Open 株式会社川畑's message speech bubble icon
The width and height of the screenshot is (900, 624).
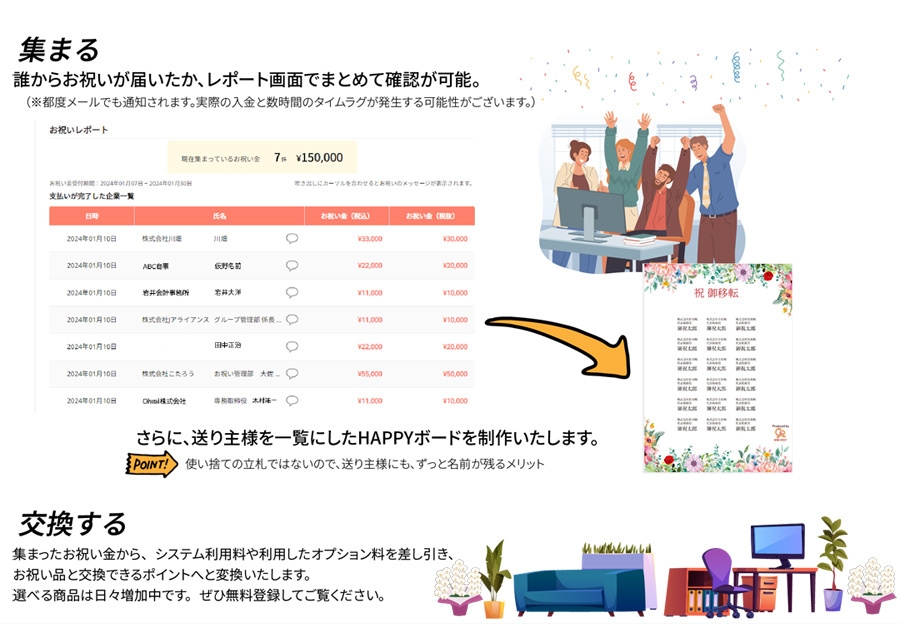click(x=290, y=238)
